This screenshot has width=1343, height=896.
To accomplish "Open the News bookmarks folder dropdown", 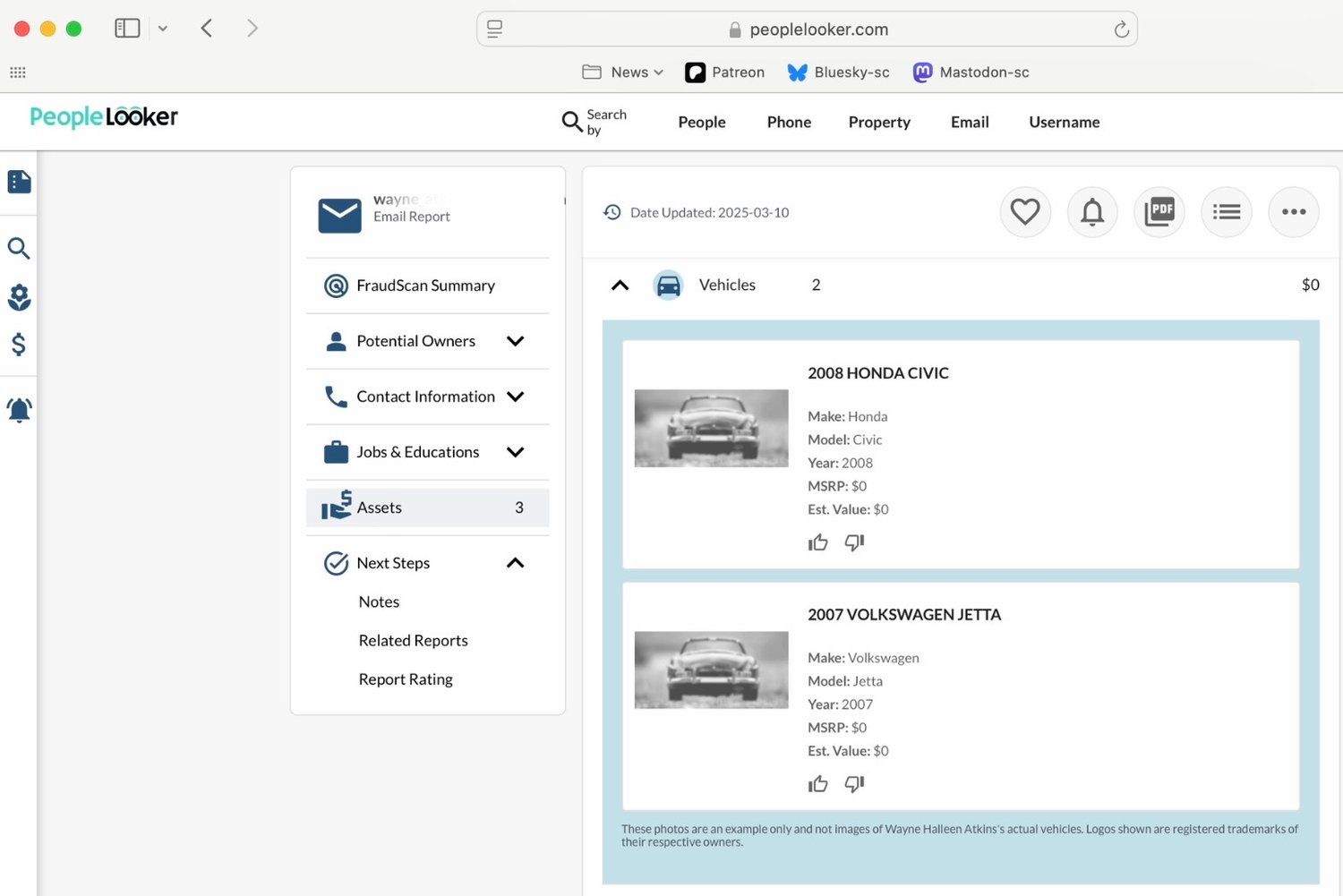I will (x=623, y=73).
